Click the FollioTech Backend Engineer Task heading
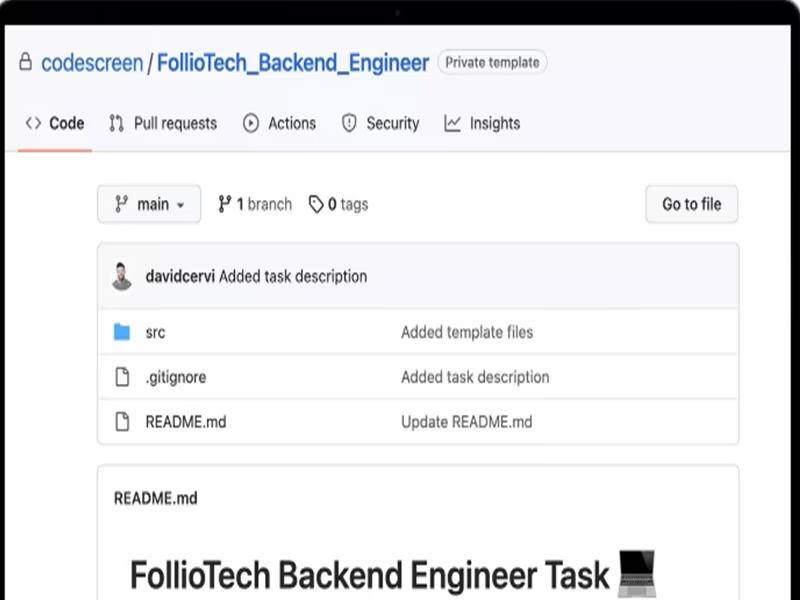 pyautogui.click(x=370, y=575)
